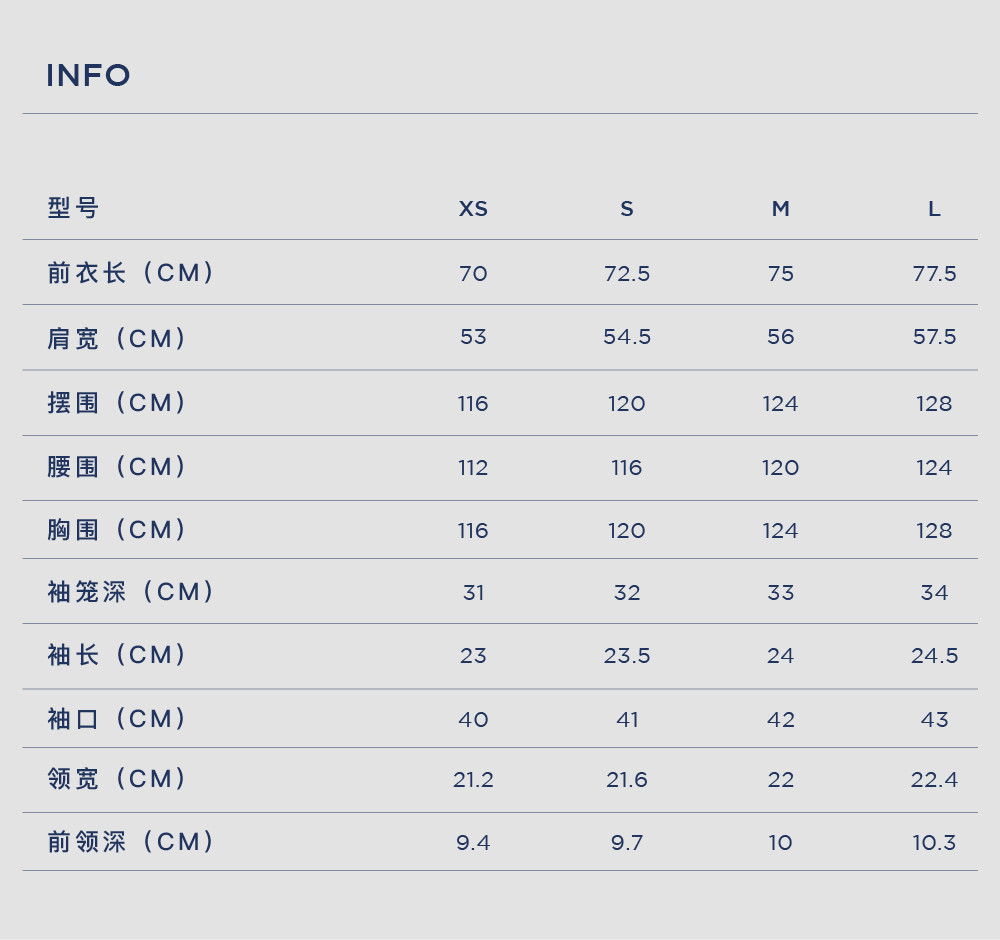Viewport: 1000px width, 940px height.
Task: Click the 袖长 (CM) row label
Action: tap(117, 654)
